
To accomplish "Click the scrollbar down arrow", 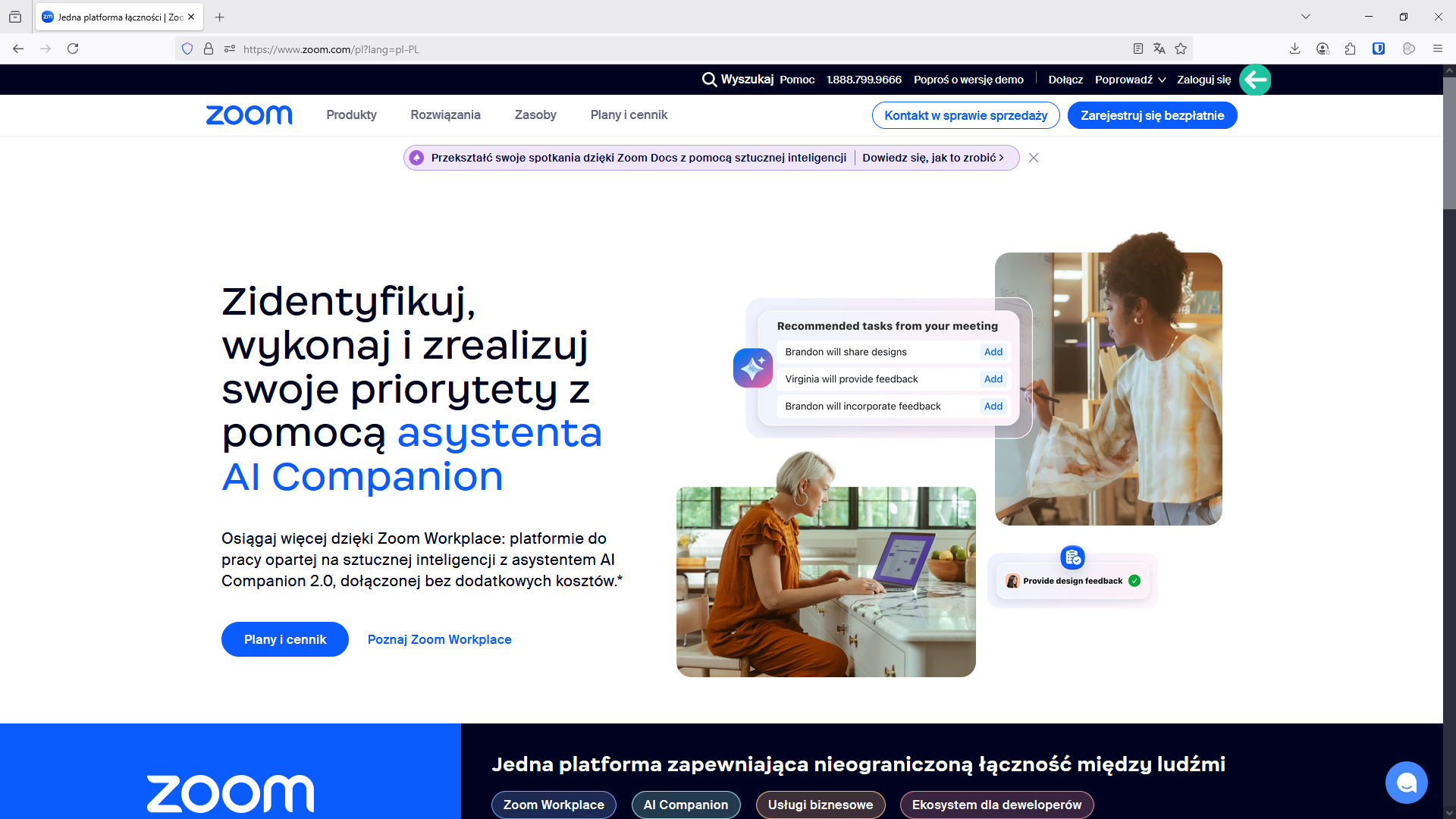I will tap(1449, 812).
